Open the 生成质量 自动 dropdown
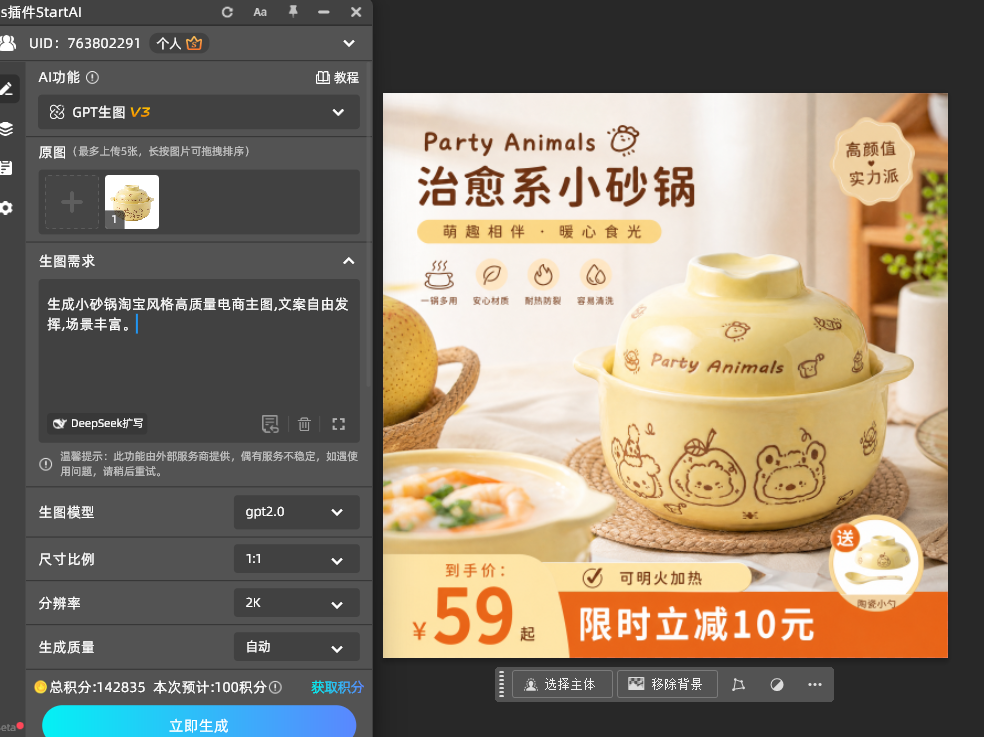The image size is (984, 737). click(297, 647)
